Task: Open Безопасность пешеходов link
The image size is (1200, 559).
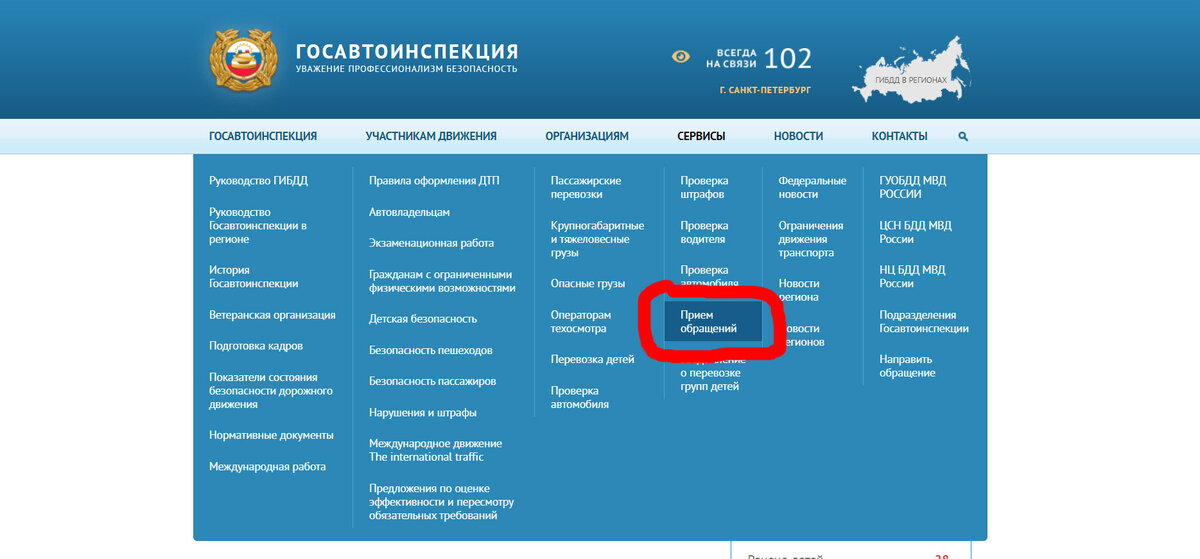Action: click(x=431, y=350)
